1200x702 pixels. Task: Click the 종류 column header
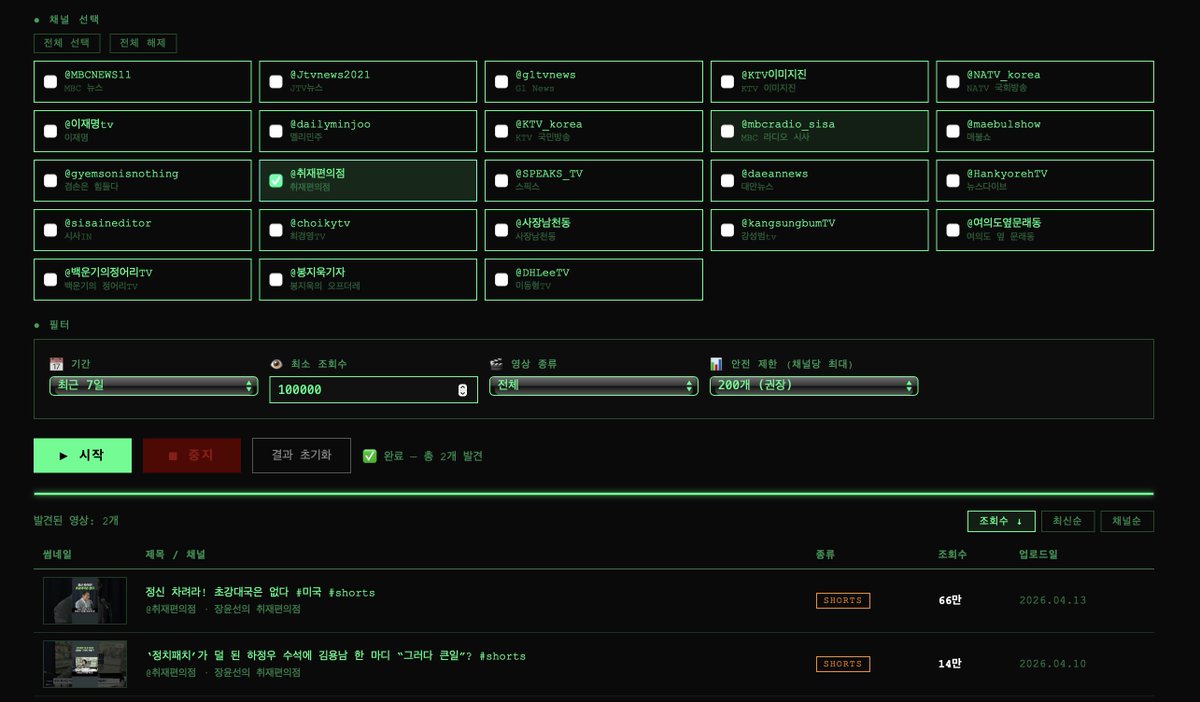825,554
